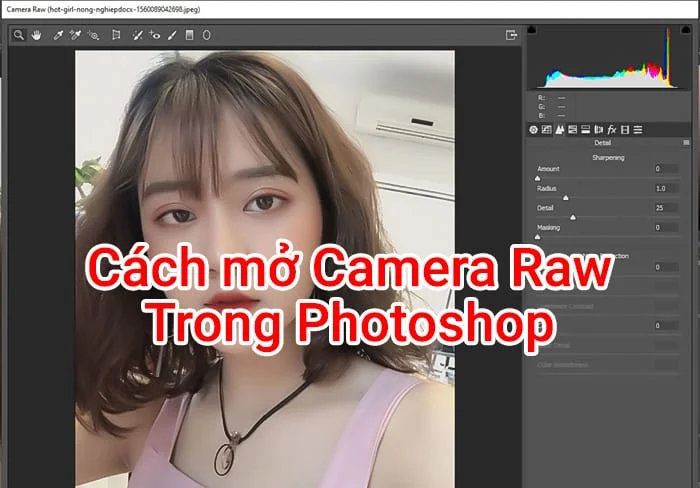Open the Detail panel flyout menu
This screenshot has height=488, width=700.
[x=686, y=142]
